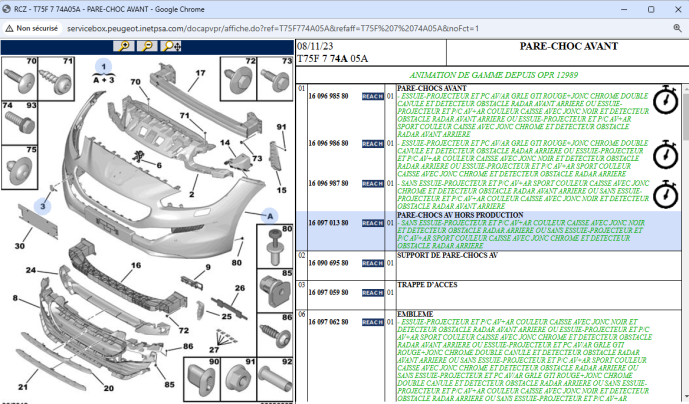This screenshot has width=689, height=404.
Task: Click diagram label 24 on lower trim
Action: tap(31, 270)
